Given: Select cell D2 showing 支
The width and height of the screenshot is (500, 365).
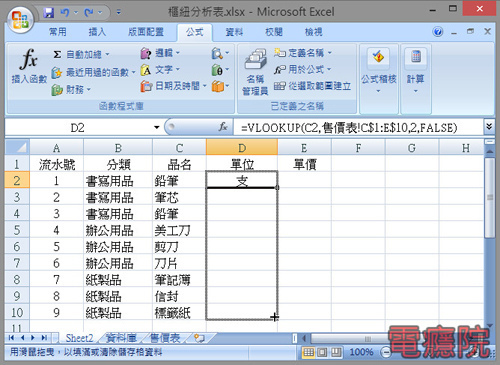Looking at the screenshot, I should click(x=242, y=181).
